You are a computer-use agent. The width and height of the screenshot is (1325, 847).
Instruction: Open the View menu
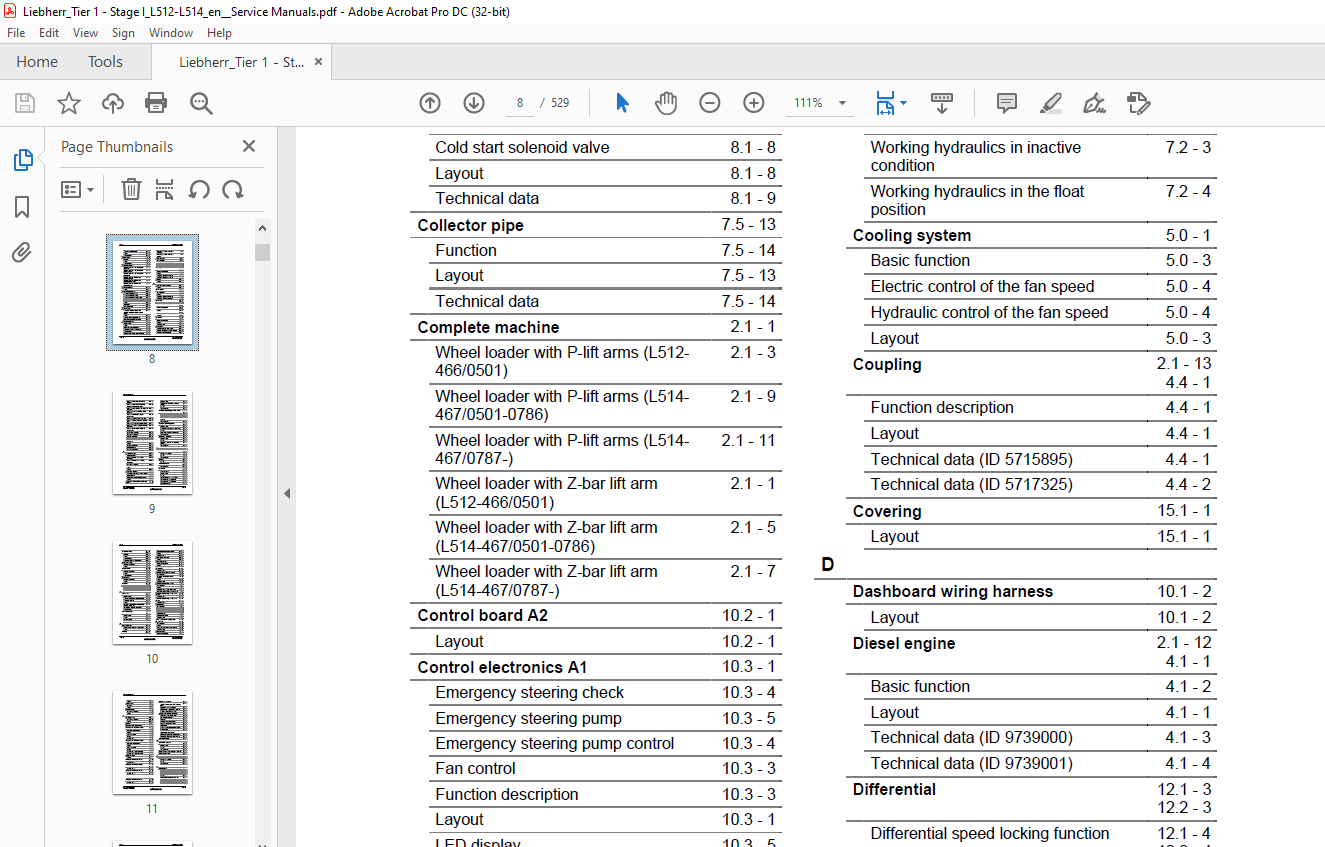tap(85, 33)
